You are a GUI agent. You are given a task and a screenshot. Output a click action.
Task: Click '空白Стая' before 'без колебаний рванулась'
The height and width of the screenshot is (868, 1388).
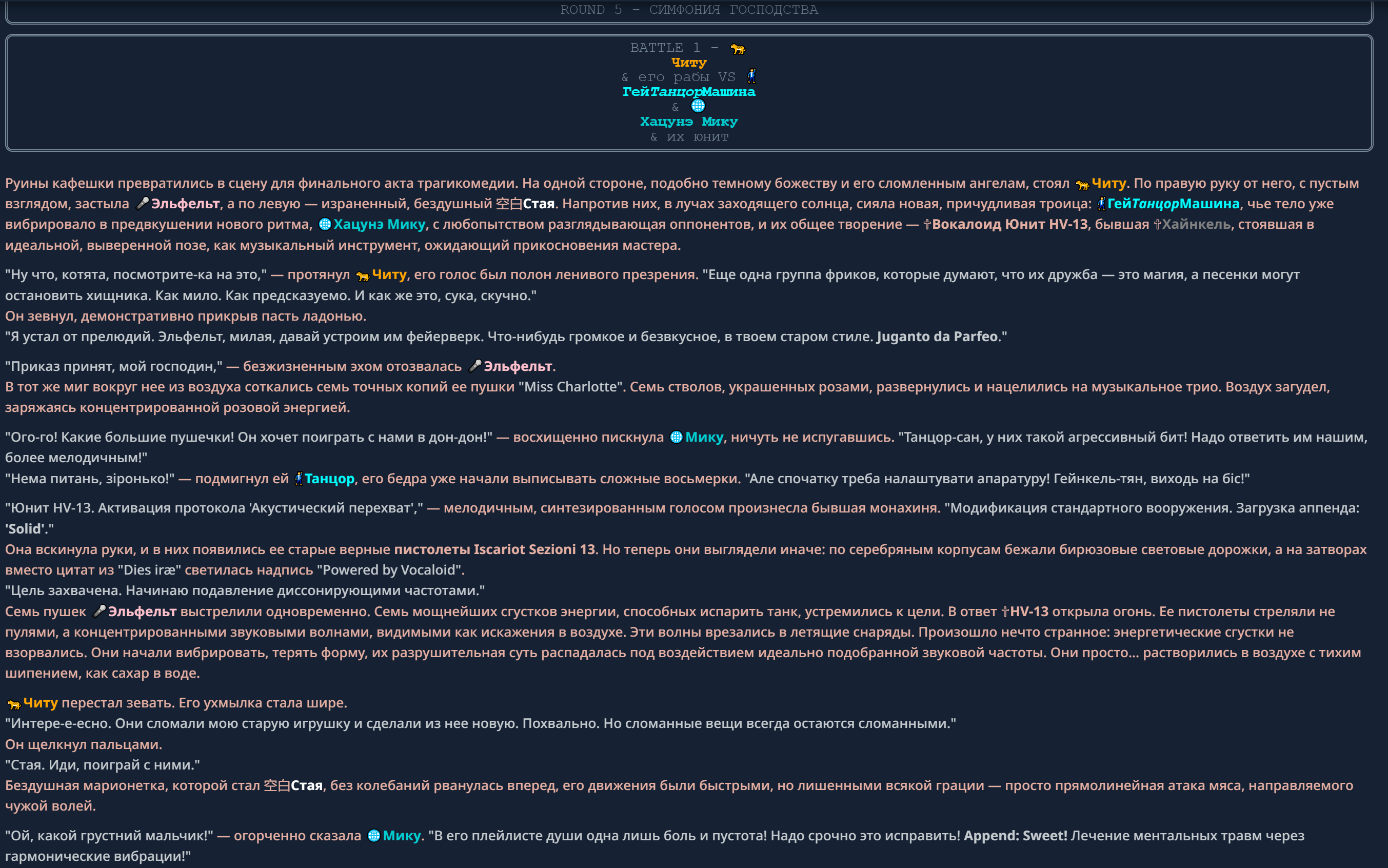(x=293, y=785)
